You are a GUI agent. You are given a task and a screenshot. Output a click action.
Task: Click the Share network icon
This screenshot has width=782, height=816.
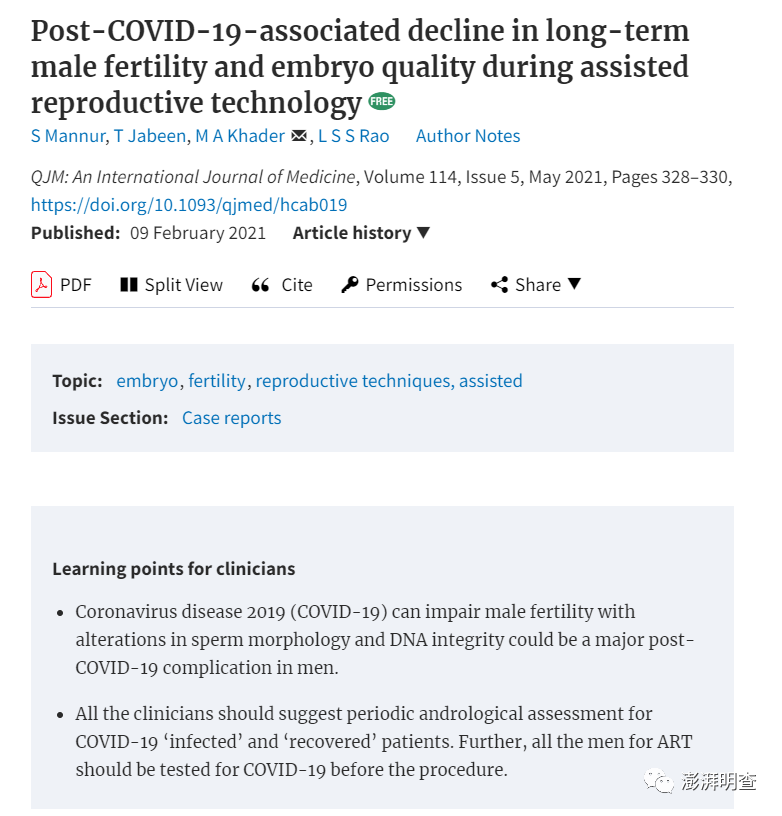click(x=499, y=285)
